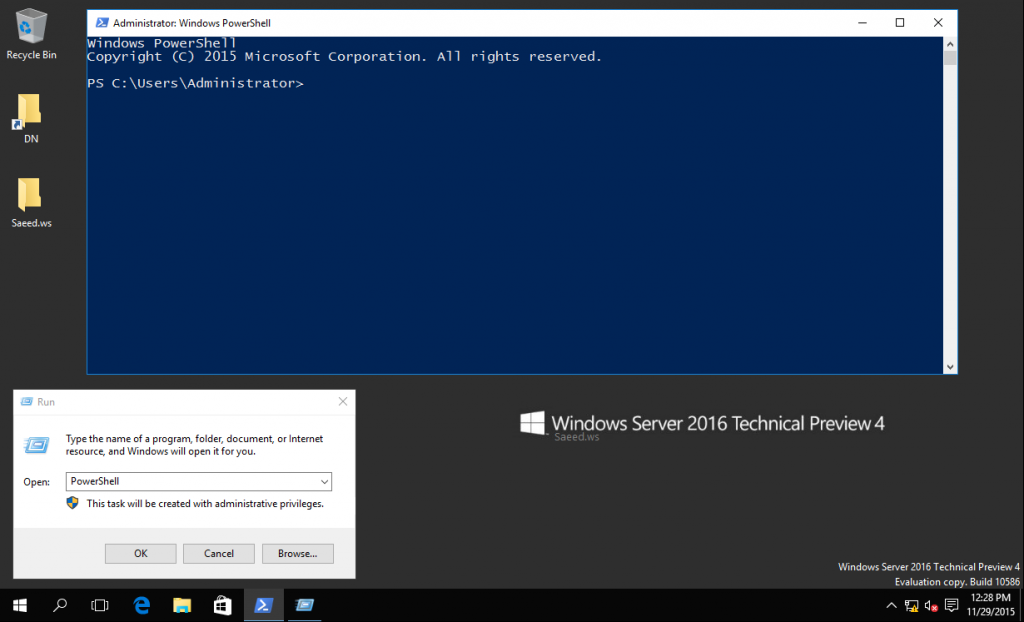1024x622 pixels.
Task: Click the Run dialog title bar icon
Action: pyautogui.click(x=27, y=402)
